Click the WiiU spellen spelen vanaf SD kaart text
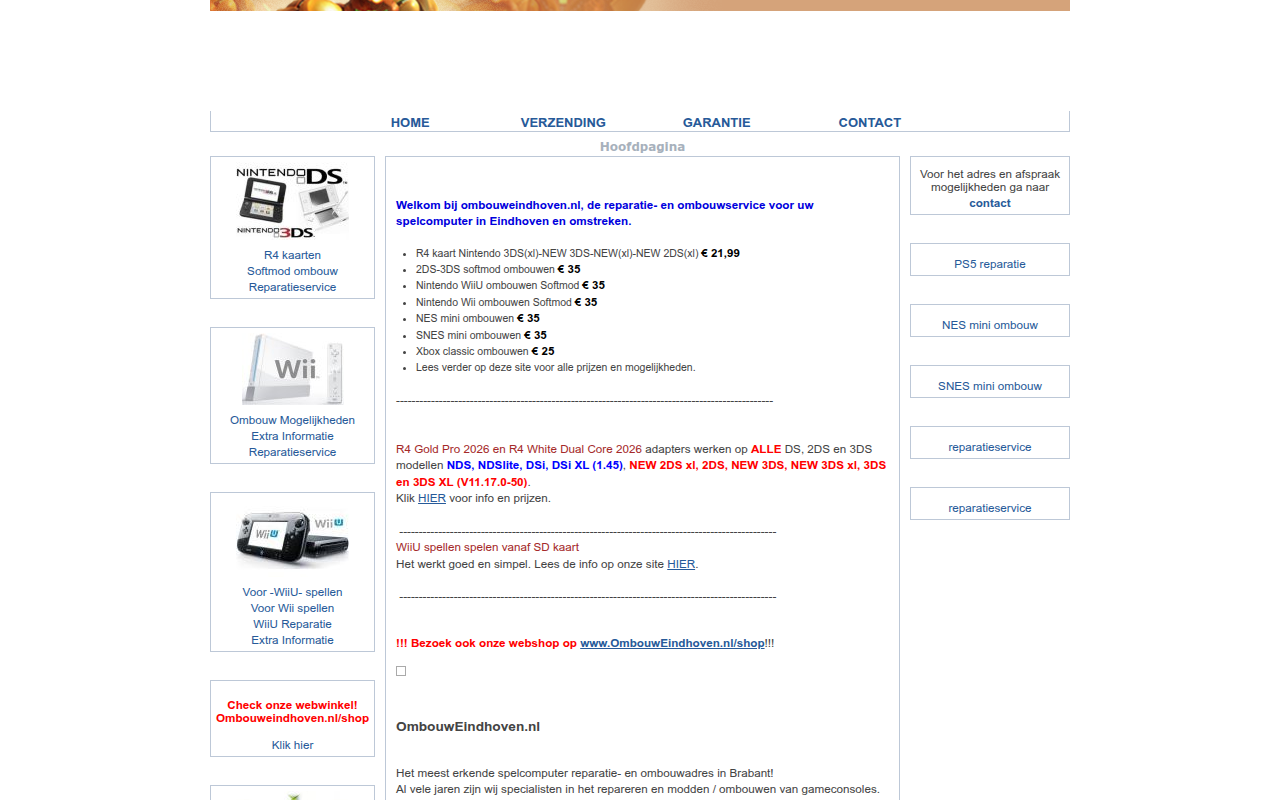This screenshot has width=1280, height=800. (x=487, y=547)
